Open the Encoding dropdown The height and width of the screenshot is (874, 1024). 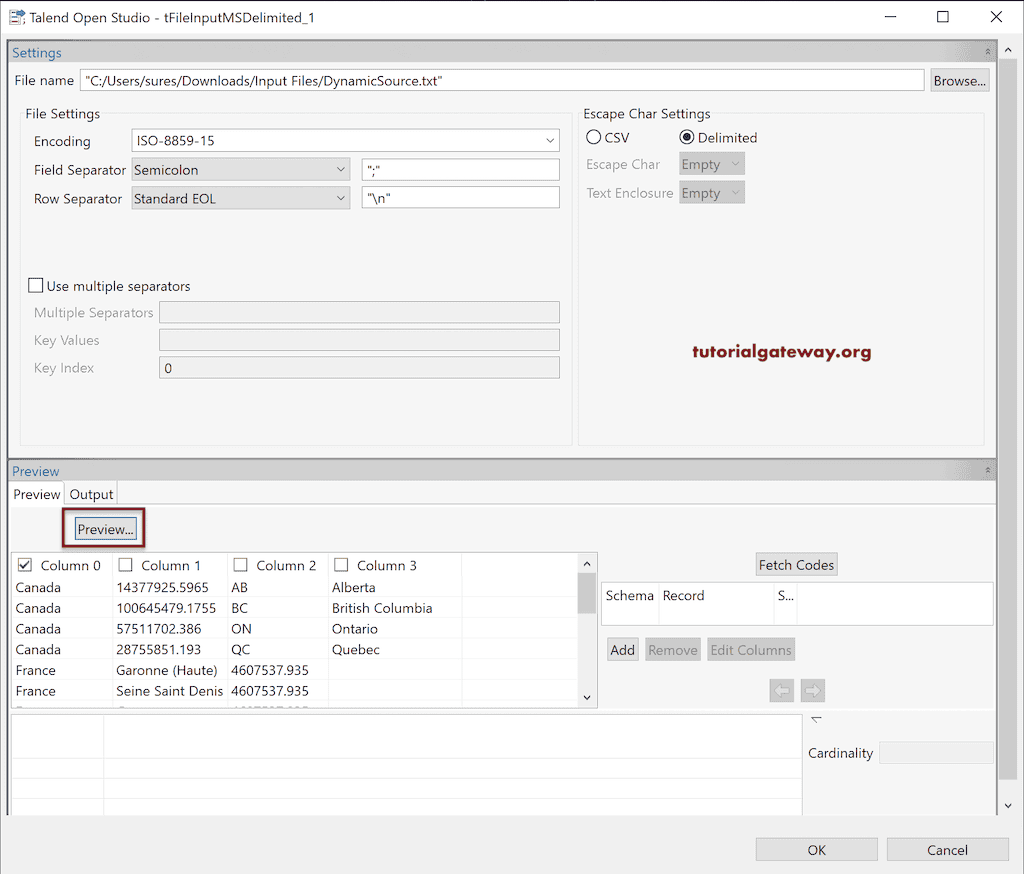[549, 141]
